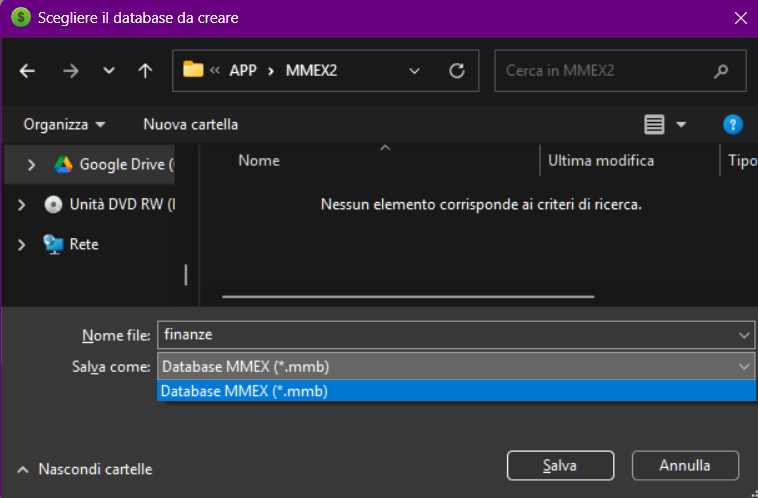Screen dimensions: 758x498
Task: Open the Organizza menu
Action: pos(64,125)
